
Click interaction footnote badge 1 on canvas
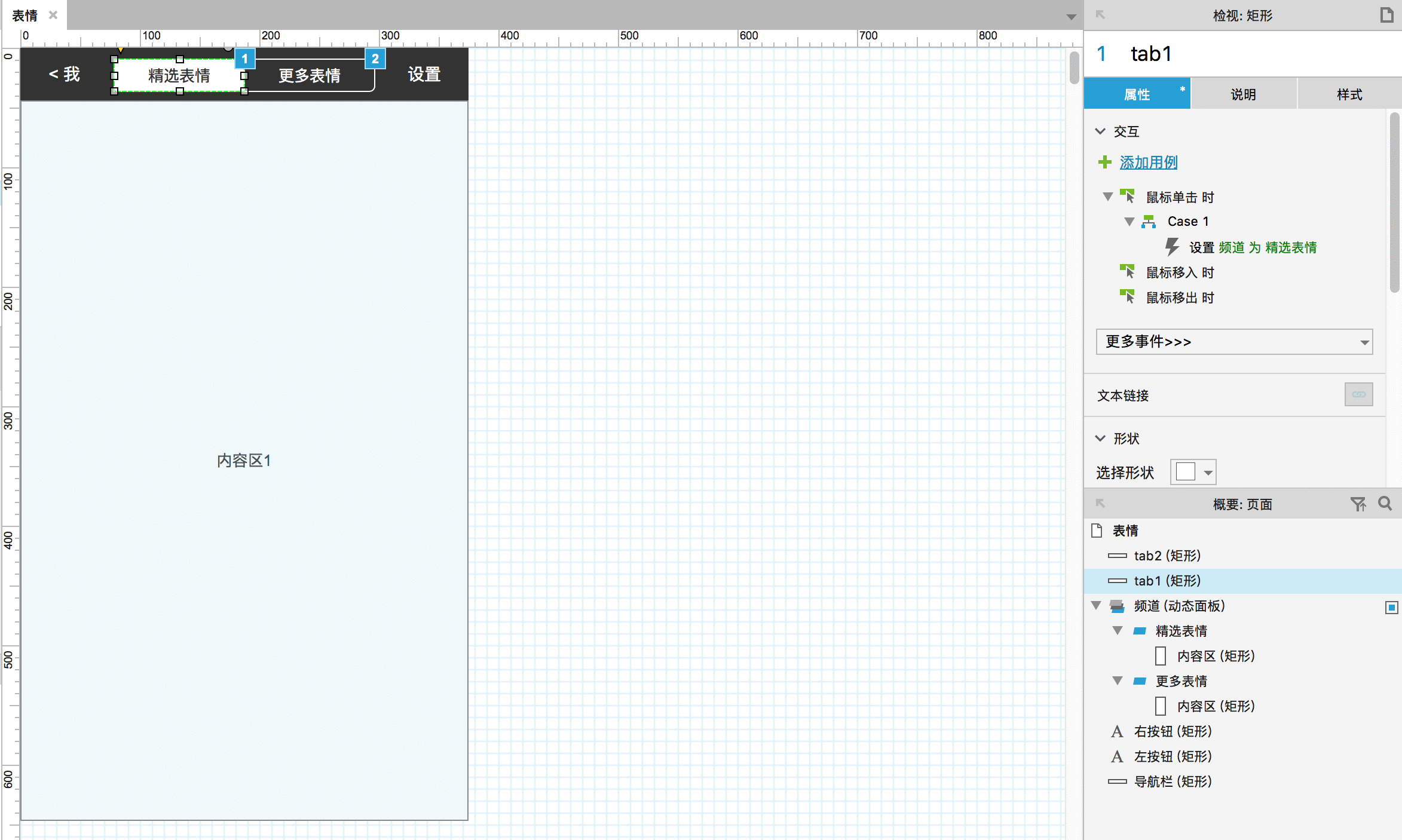tap(244, 59)
